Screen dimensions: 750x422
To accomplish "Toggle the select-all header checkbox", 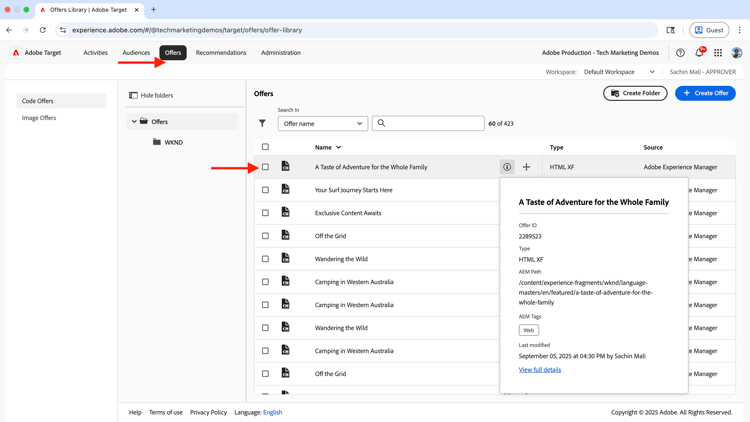I will point(265,147).
